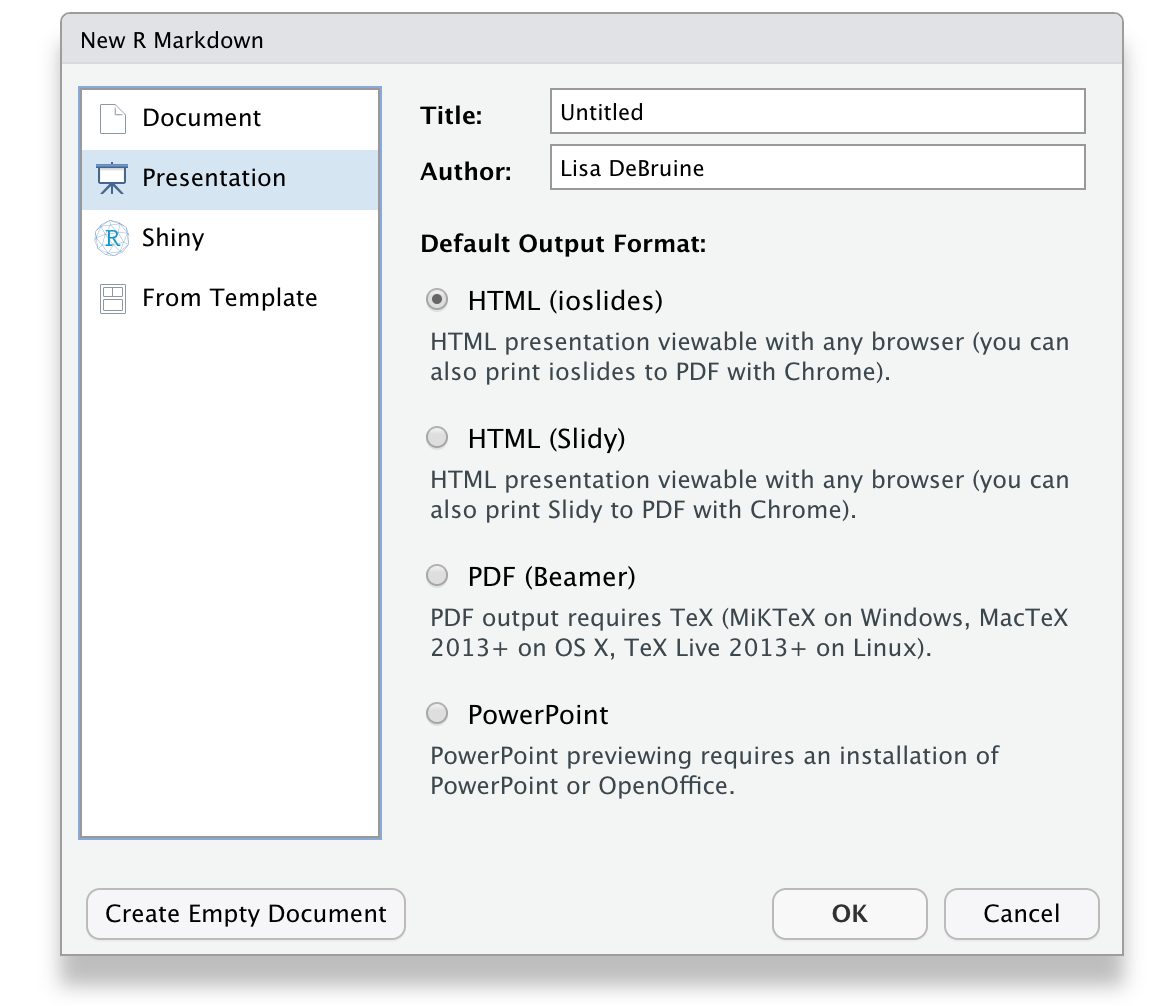Viewport: 1176px width, 1006px height.
Task: Click the Slidy description about Chrome PDF
Action: pos(749,495)
